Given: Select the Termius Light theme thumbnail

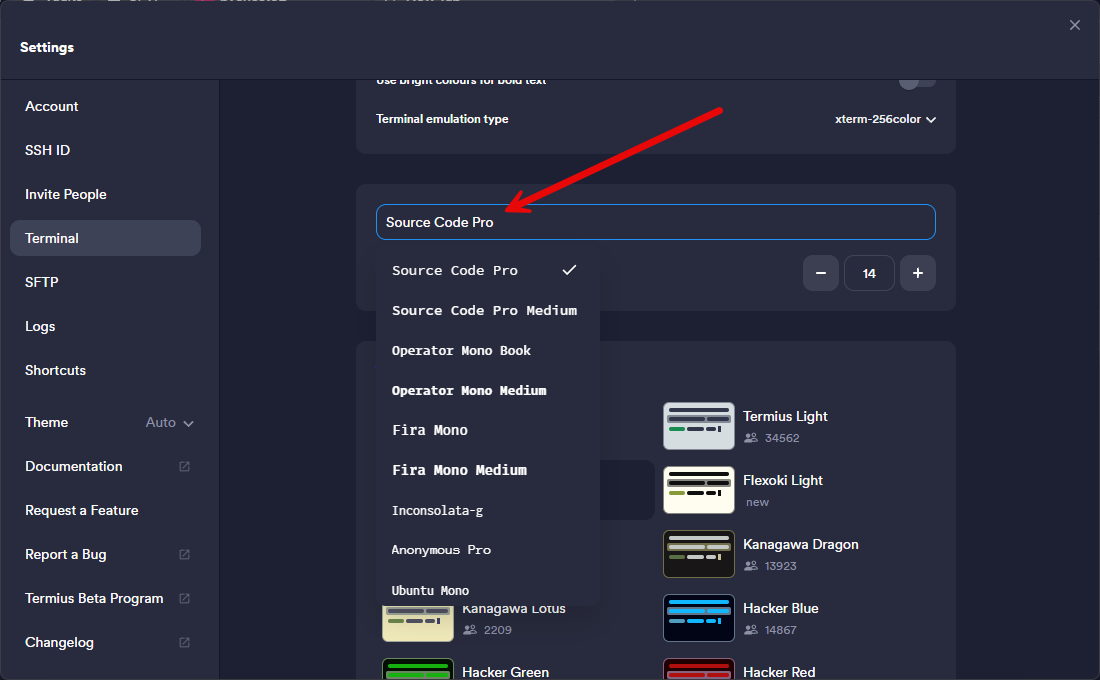Looking at the screenshot, I should click(x=698, y=426).
